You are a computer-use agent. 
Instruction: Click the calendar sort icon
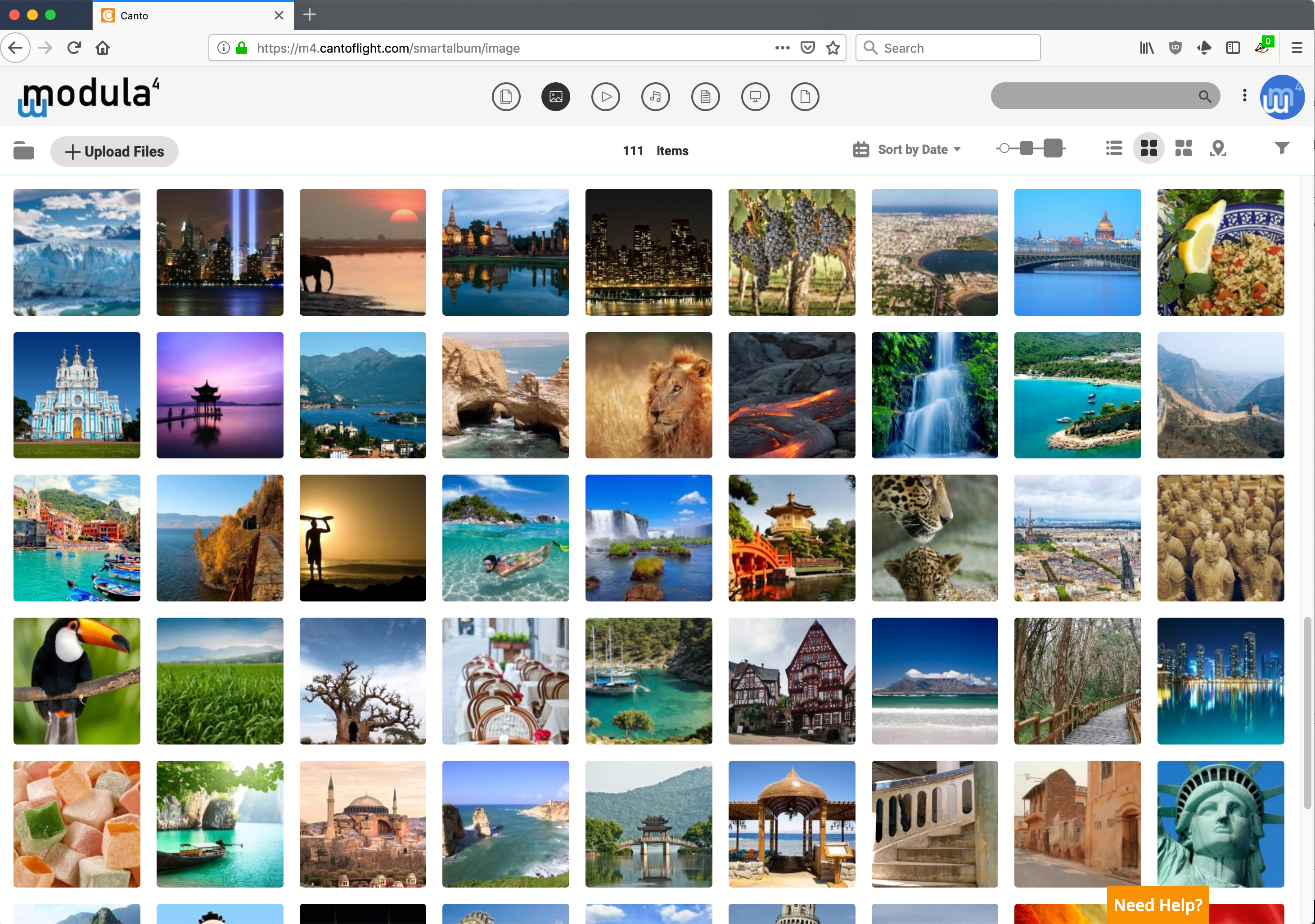tap(861, 149)
